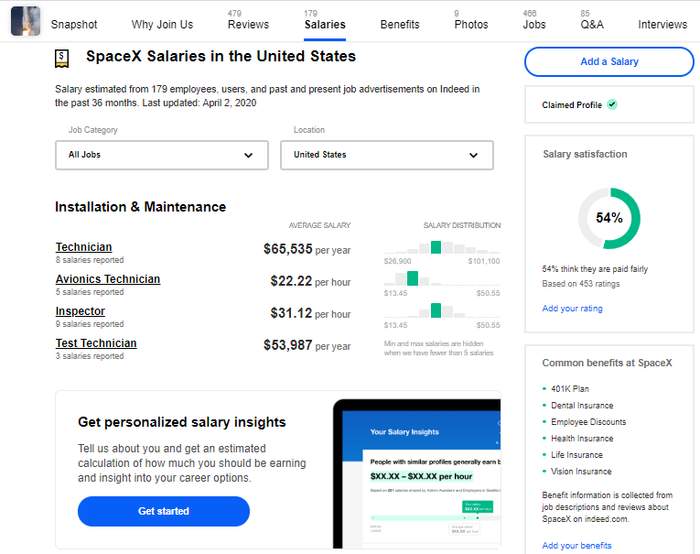
Task: Click the Add your benefits link
Action: (x=576, y=546)
